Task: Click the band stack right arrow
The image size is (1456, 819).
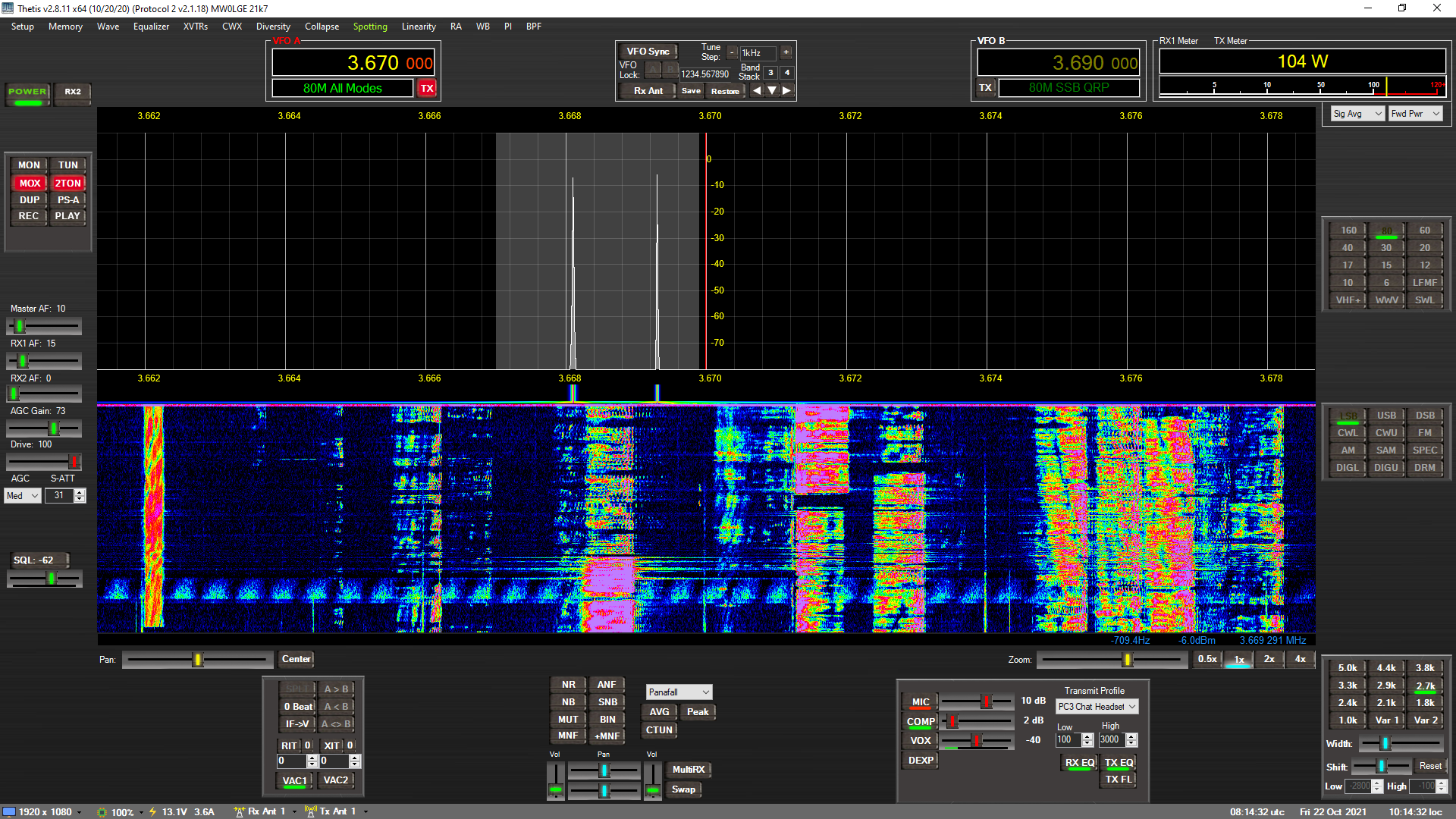Action: click(787, 90)
